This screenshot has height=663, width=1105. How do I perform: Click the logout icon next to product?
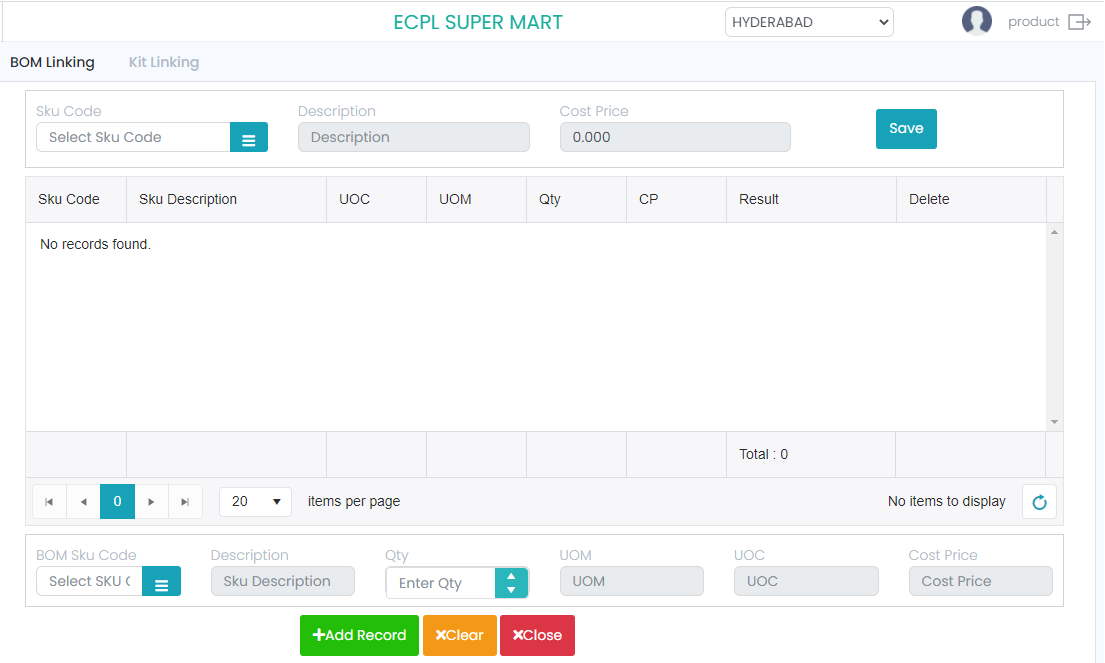[1080, 22]
